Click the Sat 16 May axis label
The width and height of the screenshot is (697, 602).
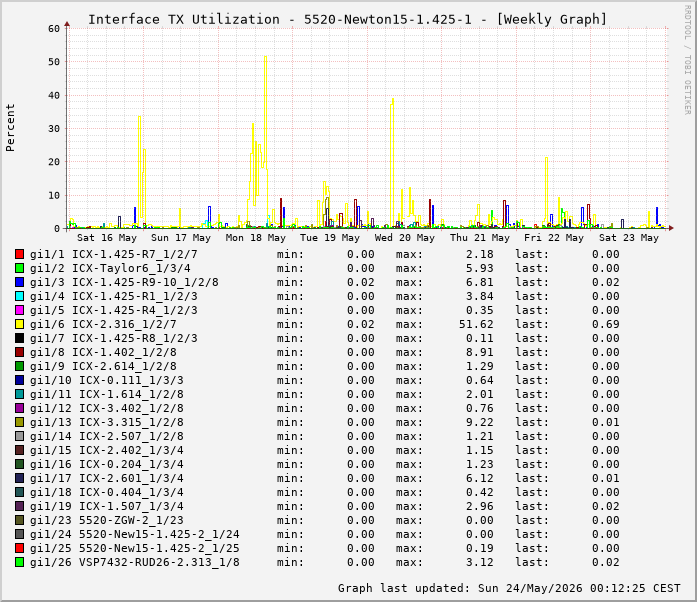[107, 238]
